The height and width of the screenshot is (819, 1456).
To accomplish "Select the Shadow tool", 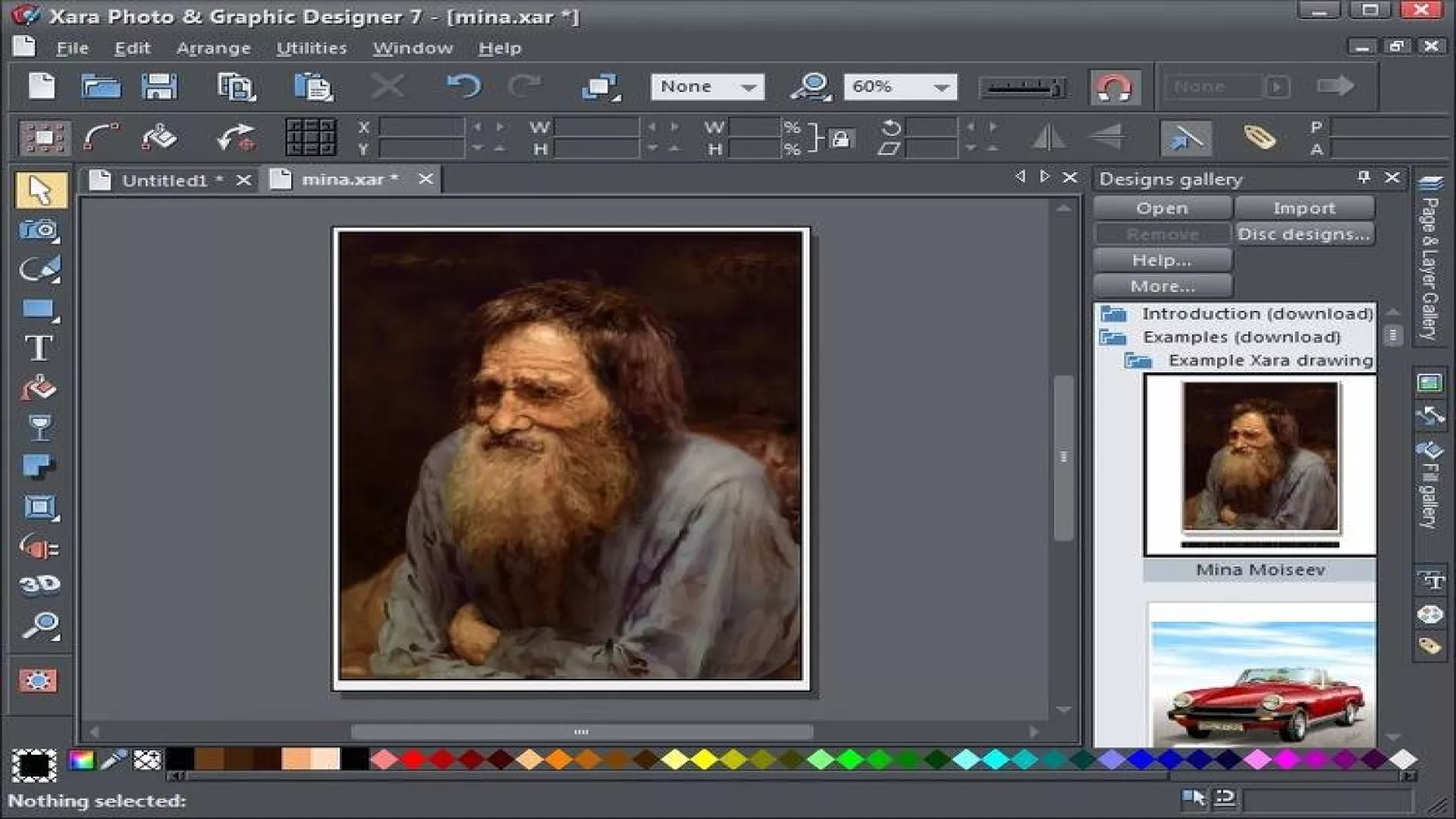I will [x=39, y=466].
